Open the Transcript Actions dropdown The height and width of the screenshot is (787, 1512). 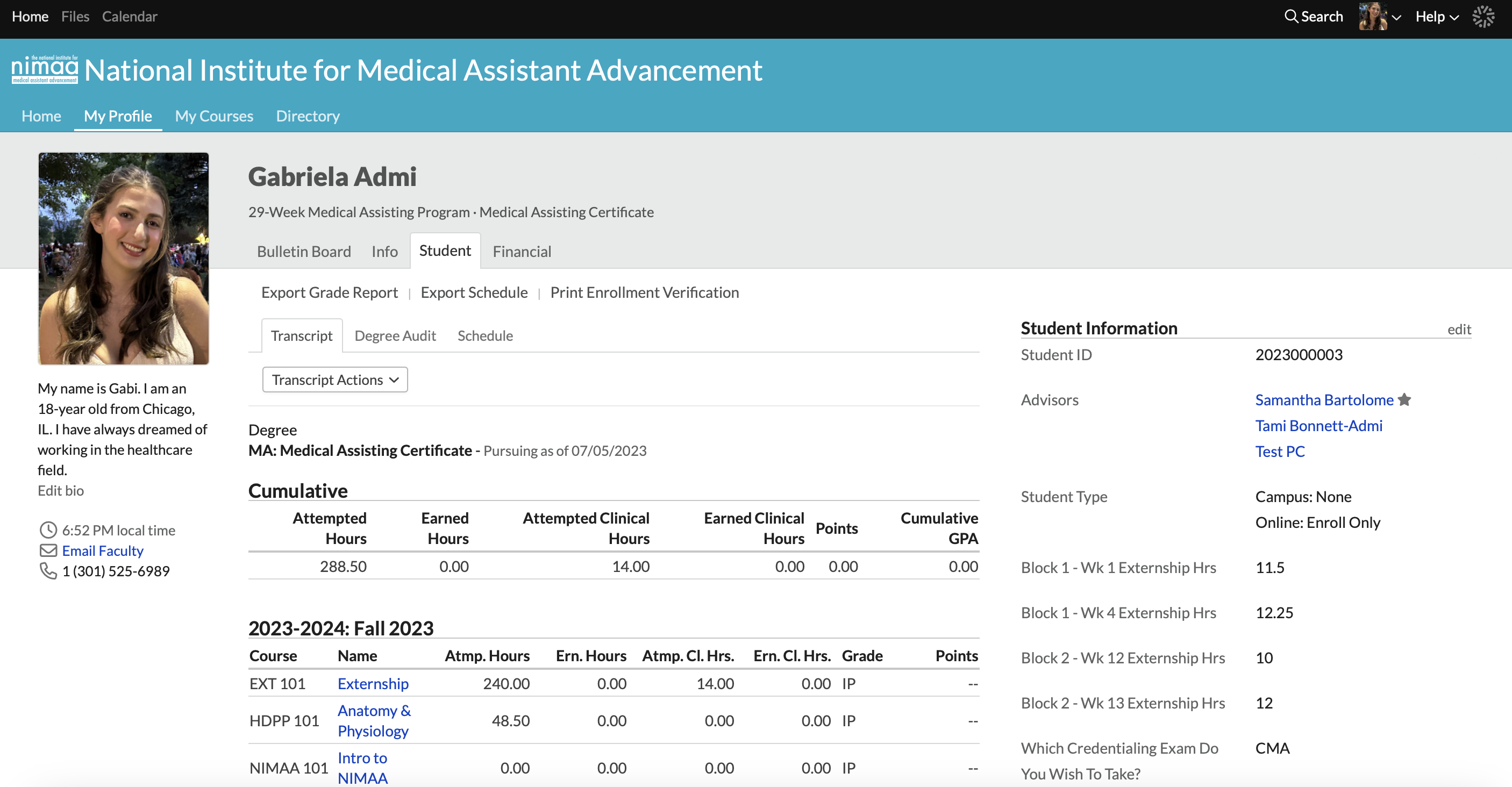tap(334, 380)
